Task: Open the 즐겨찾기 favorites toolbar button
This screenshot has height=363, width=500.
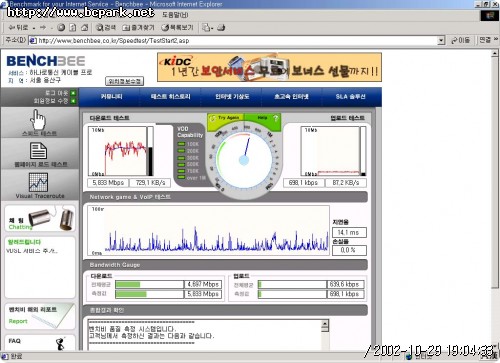Action: tap(138, 28)
